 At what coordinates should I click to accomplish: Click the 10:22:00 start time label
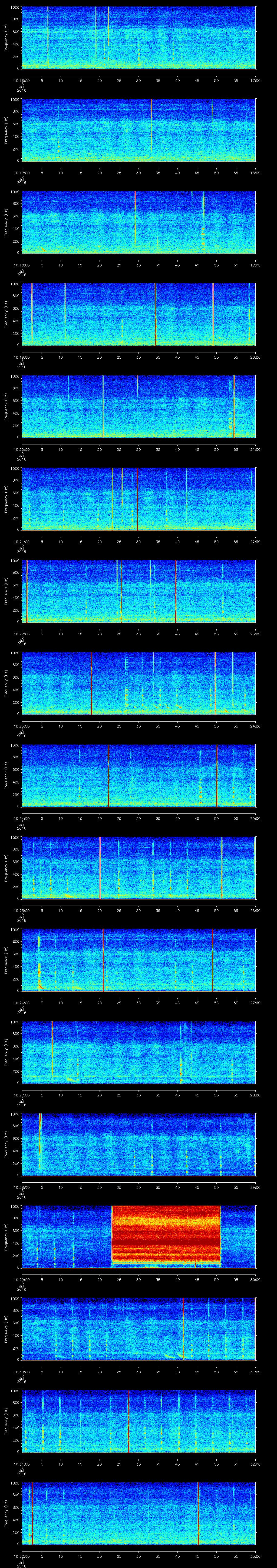[x=21, y=634]
